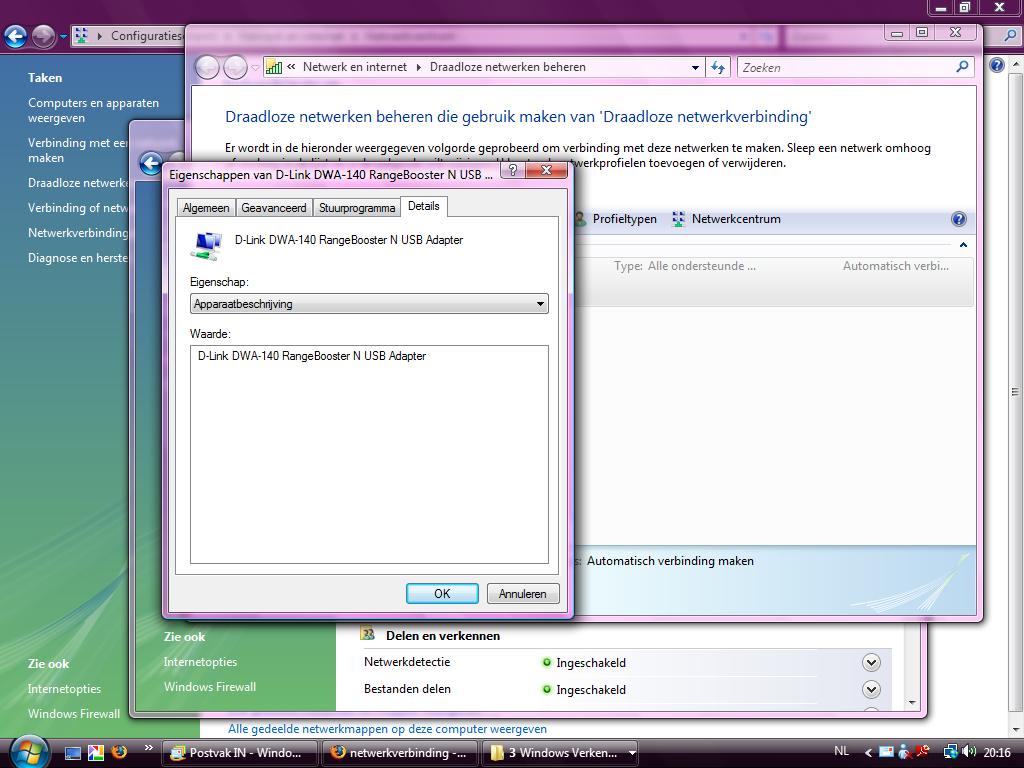This screenshot has height=768, width=1024.
Task: Click Delen en verkennen heading icon
Action: pyautogui.click(x=368, y=634)
